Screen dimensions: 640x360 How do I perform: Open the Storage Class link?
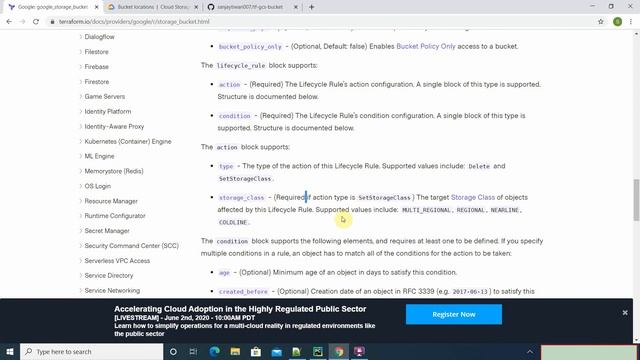click(x=473, y=198)
